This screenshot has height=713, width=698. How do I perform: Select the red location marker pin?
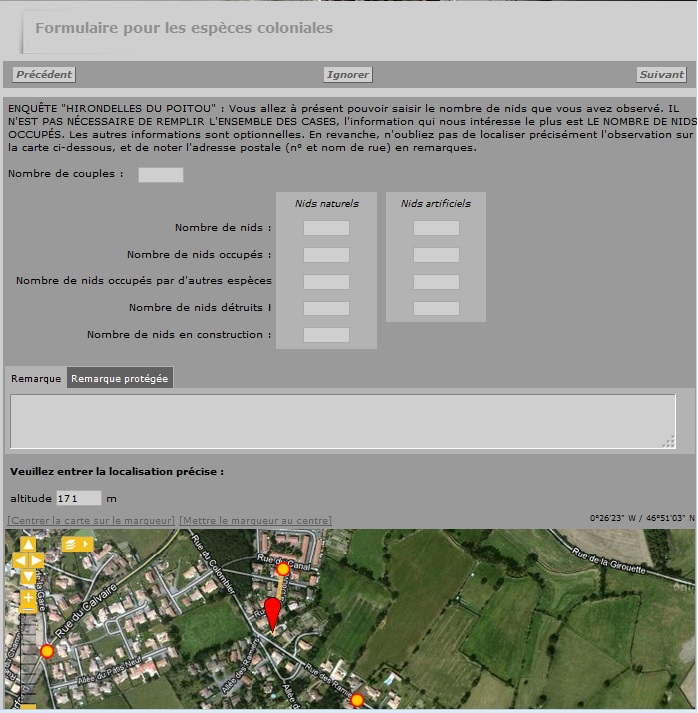point(272,615)
